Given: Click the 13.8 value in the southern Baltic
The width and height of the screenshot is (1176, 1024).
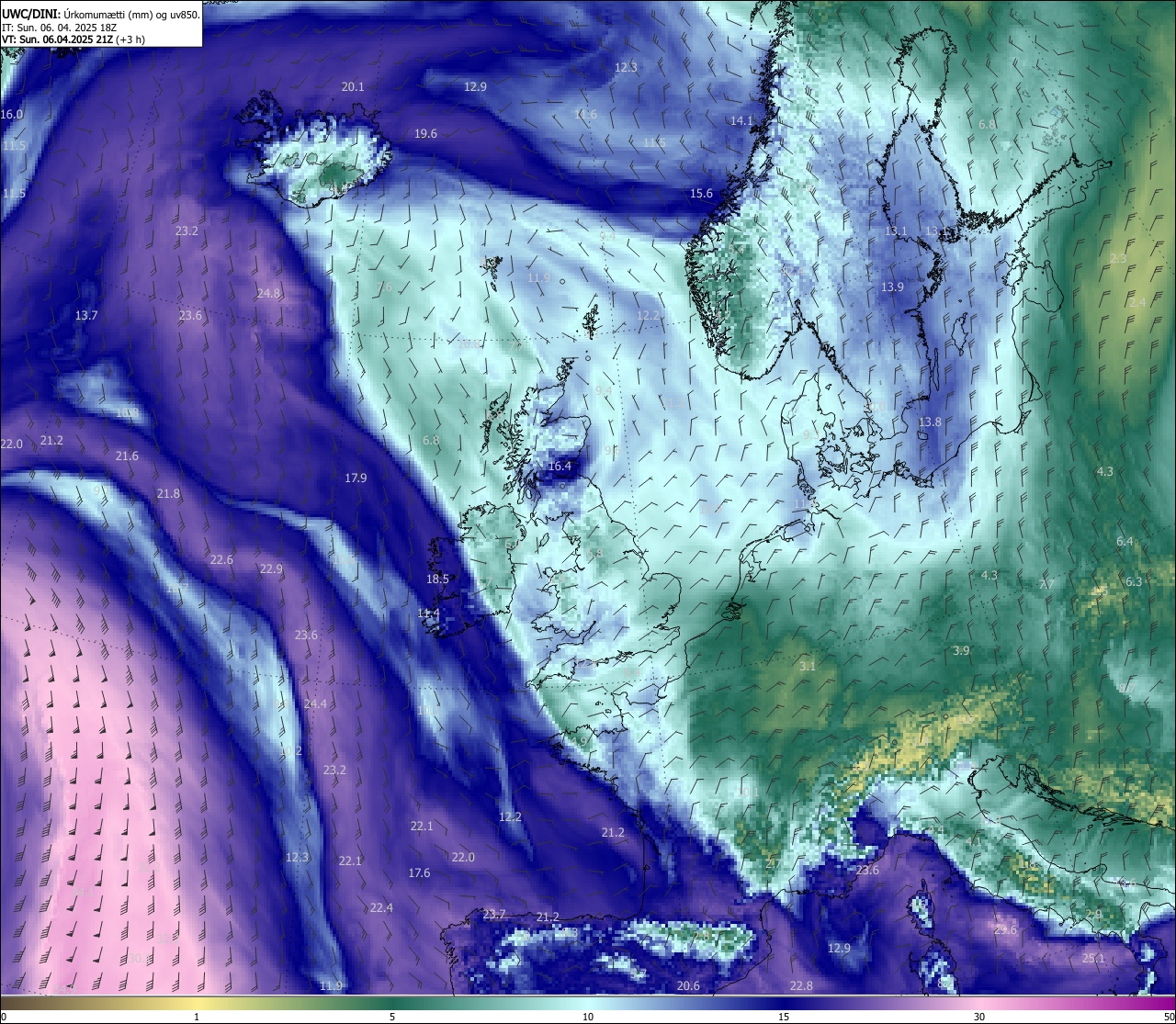Looking at the screenshot, I should pyautogui.click(x=930, y=422).
